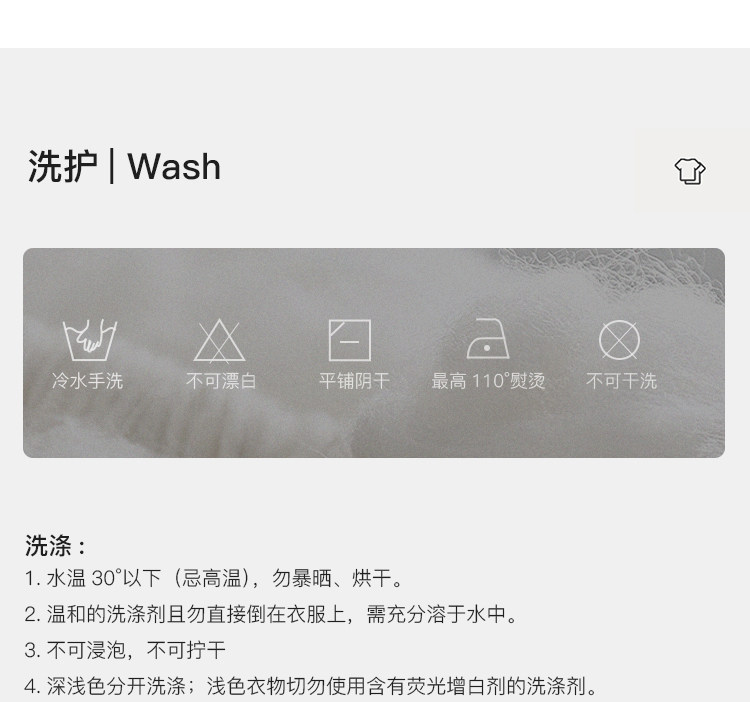Click the 洗护 characters in the heading
The image size is (750, 702).
(x=63, y=166)
